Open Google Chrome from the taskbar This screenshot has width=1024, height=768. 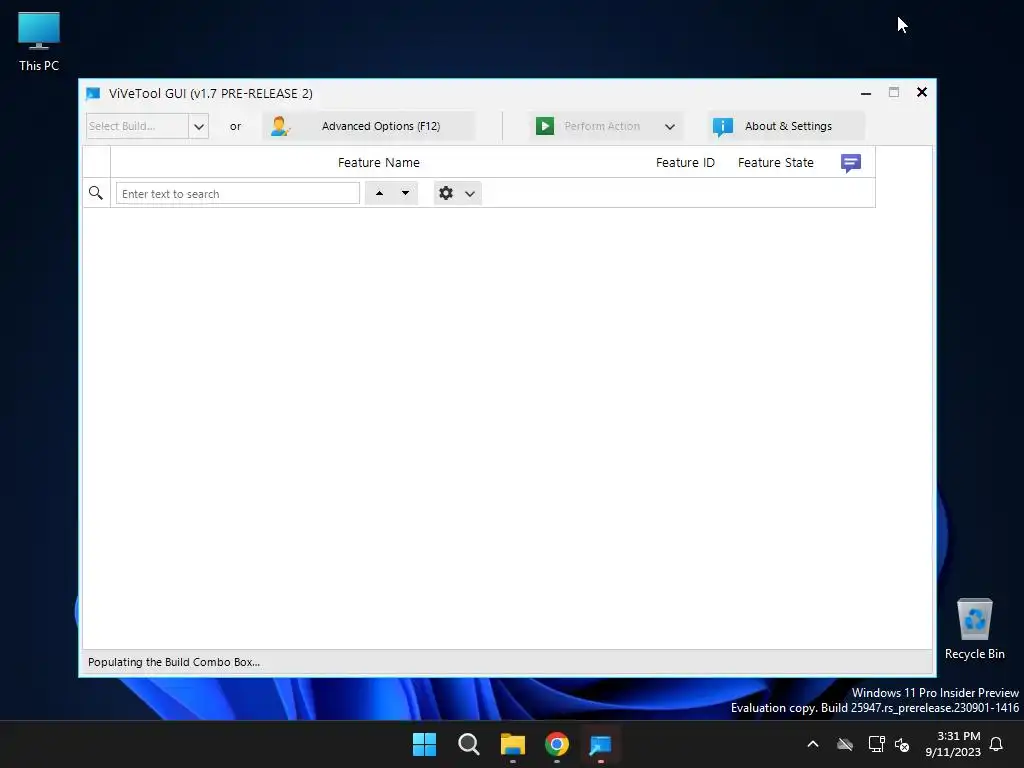pyautogui.click(x=557, y=744)
